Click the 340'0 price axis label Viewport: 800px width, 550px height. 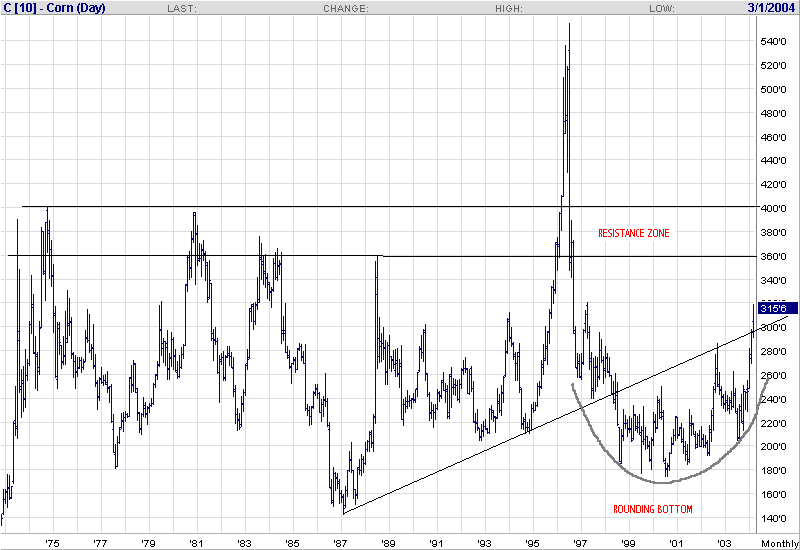[x=773, y=280]
